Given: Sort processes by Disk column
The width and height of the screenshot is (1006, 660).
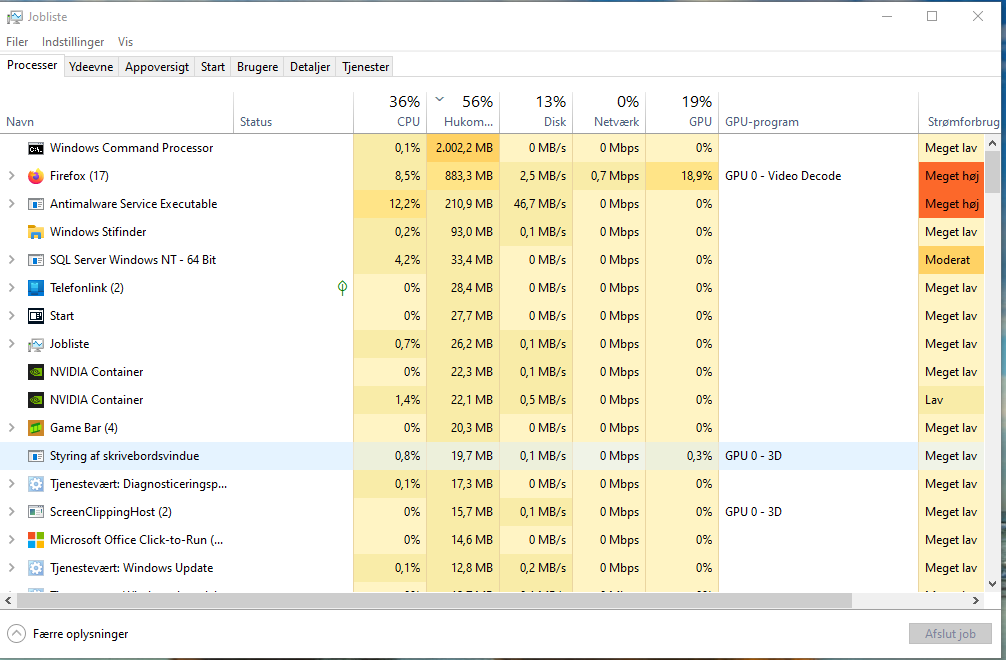Looking at the screenshot, I should coord(536,113).
